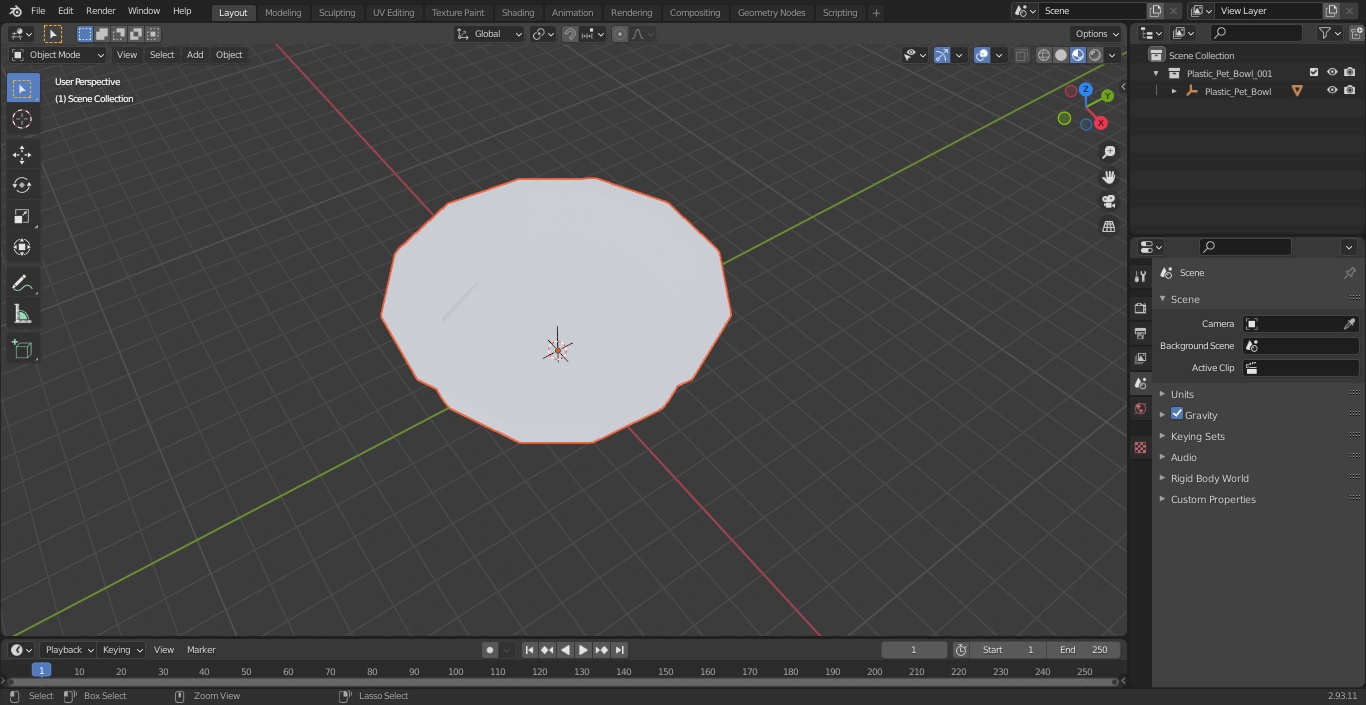Play the animation forward
The image size is (1366, 705).
[x=583, y=650]
